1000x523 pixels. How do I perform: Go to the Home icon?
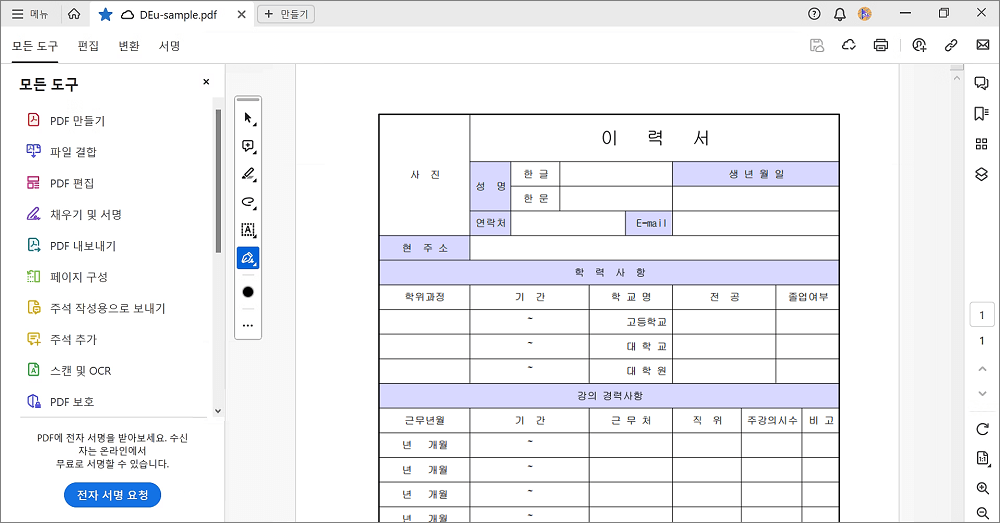point(74,14)
